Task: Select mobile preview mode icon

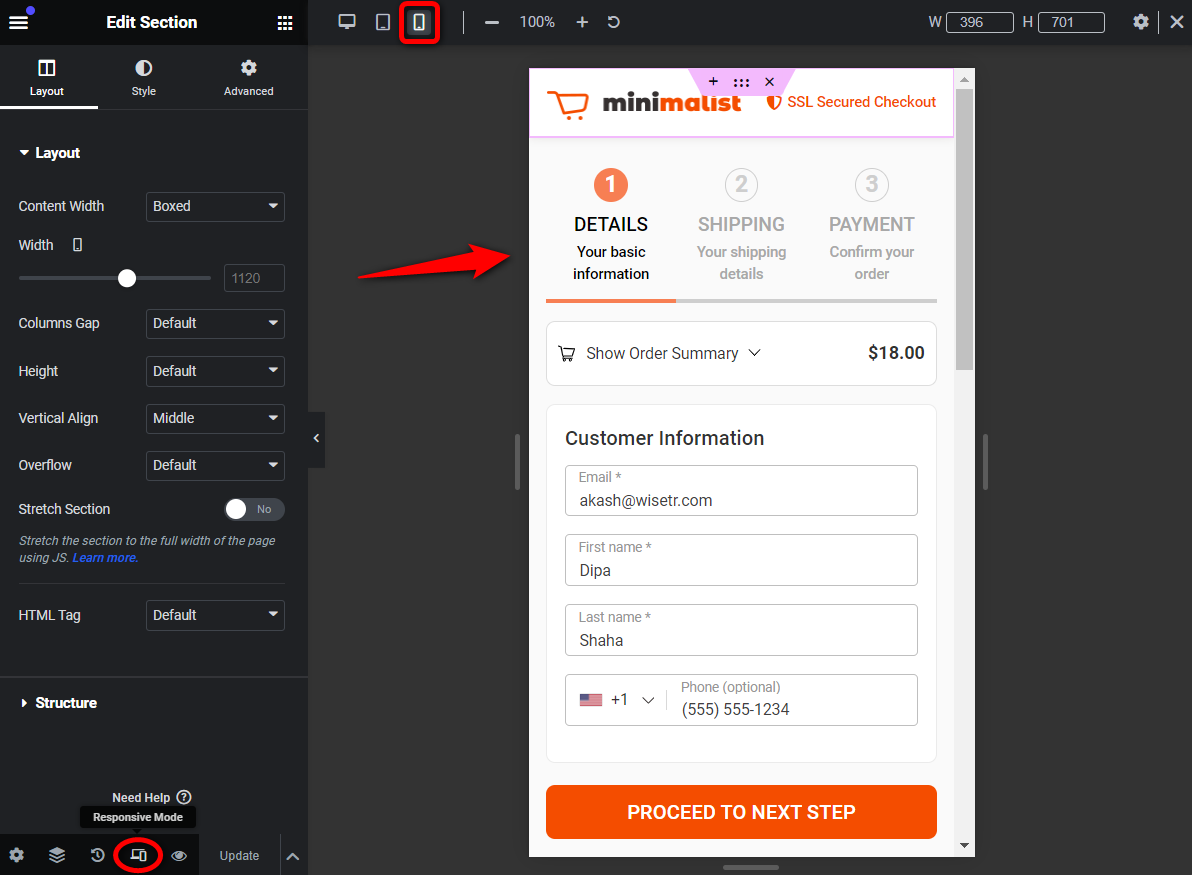Action: click(x=419, y=22)
